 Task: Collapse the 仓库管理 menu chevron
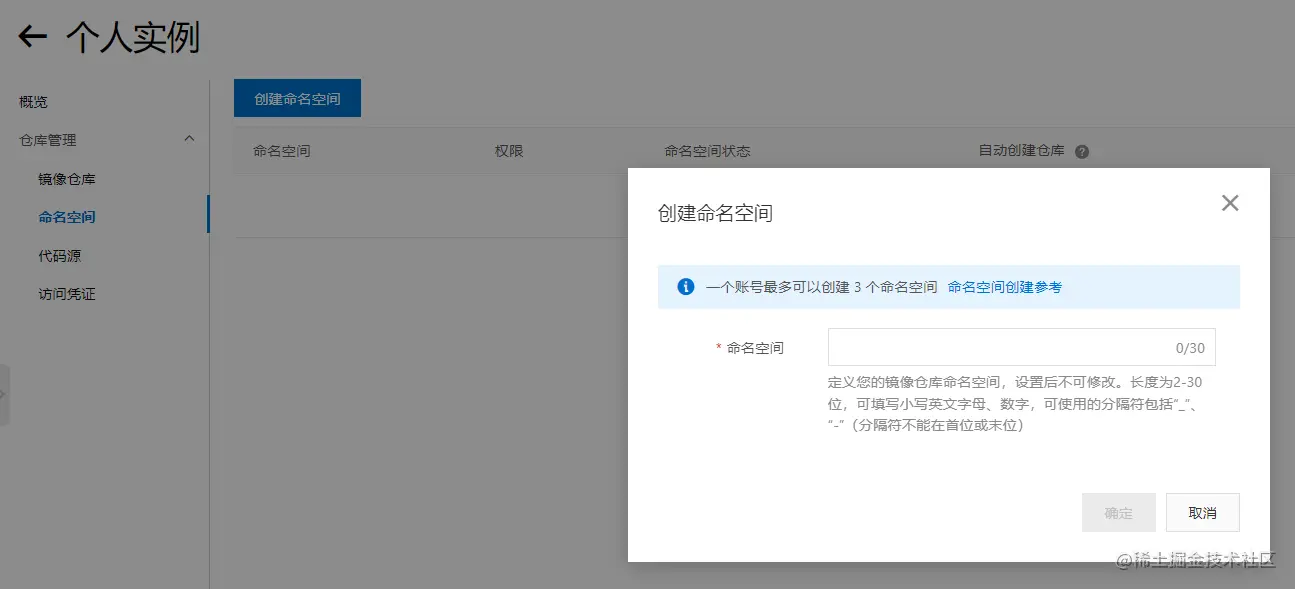pos(189,139)
